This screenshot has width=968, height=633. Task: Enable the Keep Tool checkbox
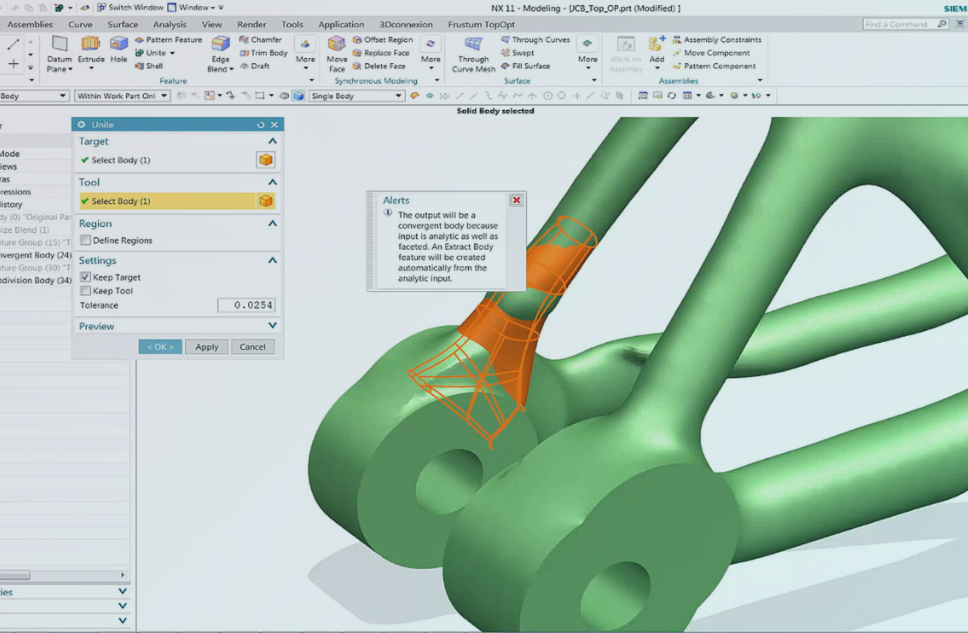coord(86,291)
